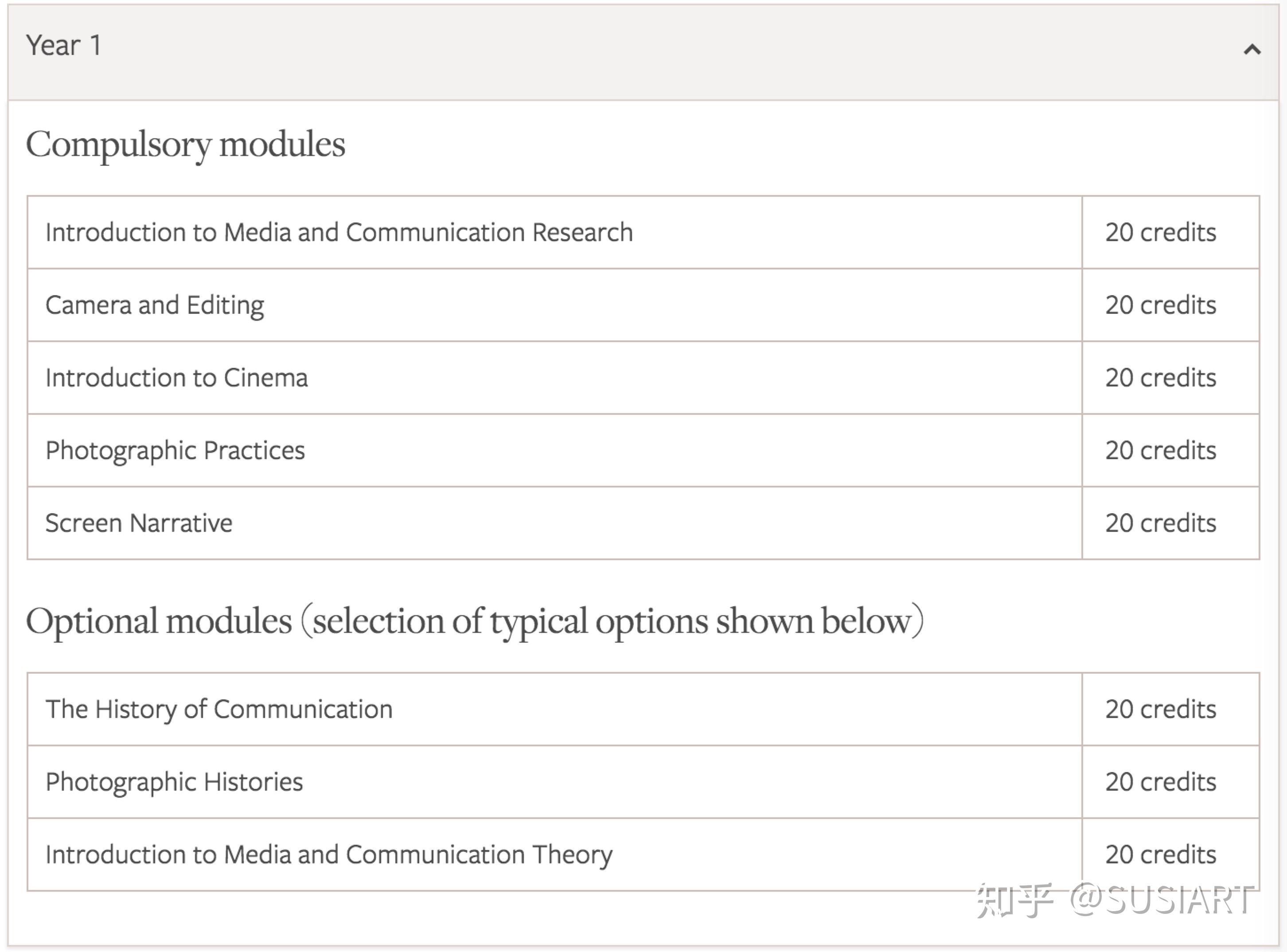Click 20 credits beside Camera and Editing
Image resolution: width=1287 pixels, height=952 pixels.
(x=1160, y=305)
